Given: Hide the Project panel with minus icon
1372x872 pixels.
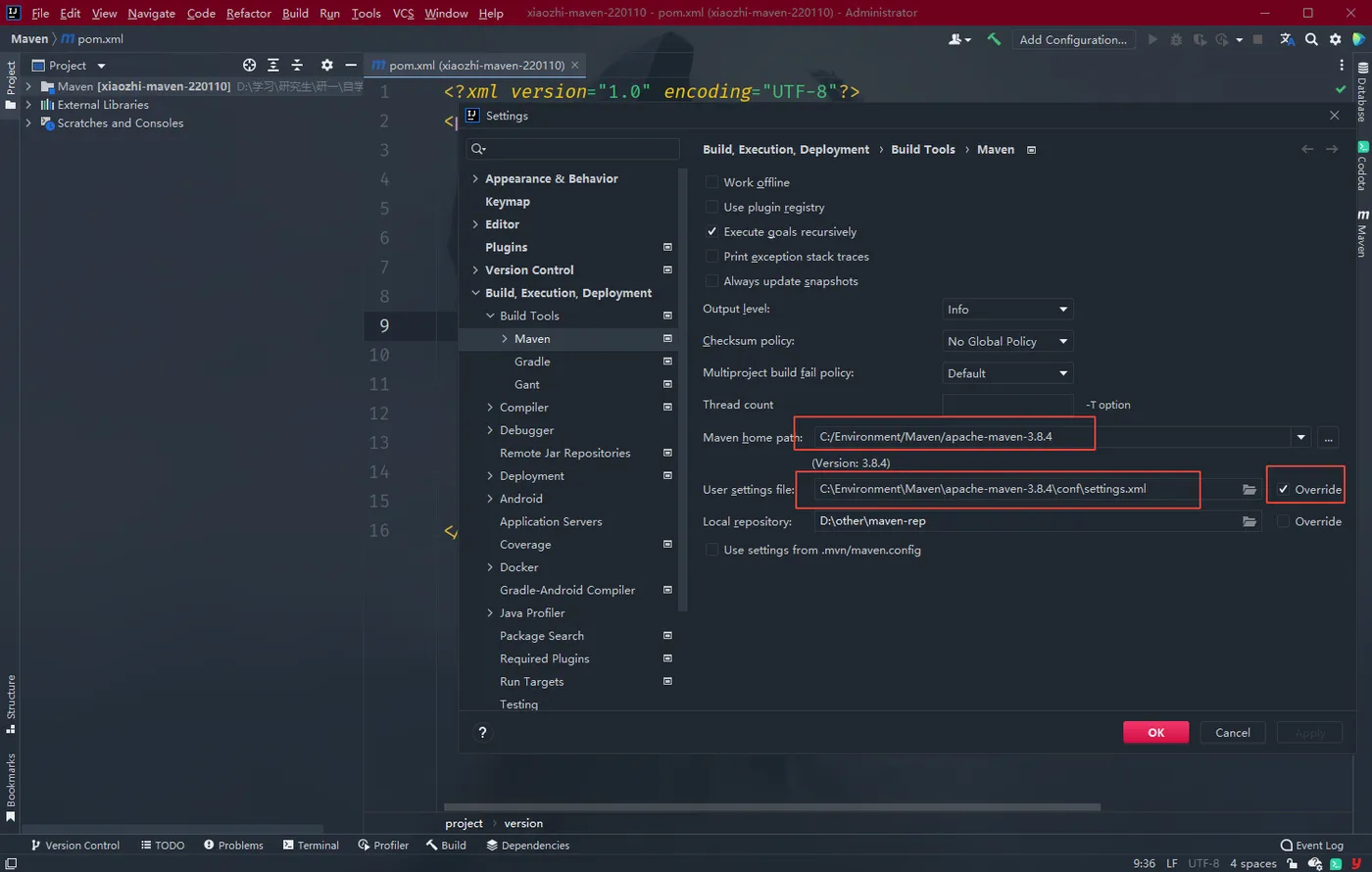Looking at the screenshot, I should (351, 65).
